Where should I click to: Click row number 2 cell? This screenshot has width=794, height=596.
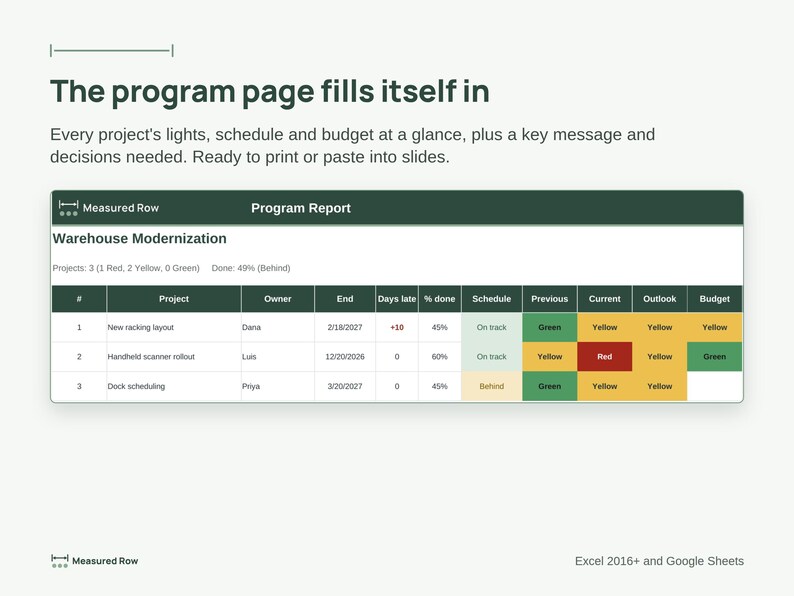tap(79, 356)
